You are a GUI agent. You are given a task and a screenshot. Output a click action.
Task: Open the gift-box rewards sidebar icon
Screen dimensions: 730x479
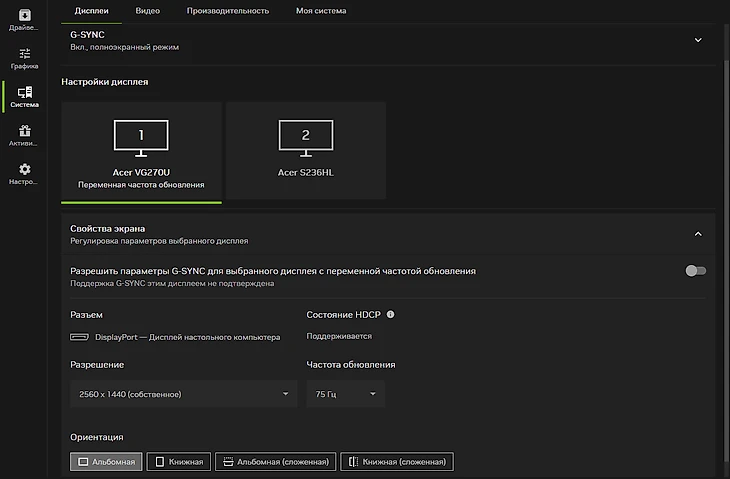point(24,135)
